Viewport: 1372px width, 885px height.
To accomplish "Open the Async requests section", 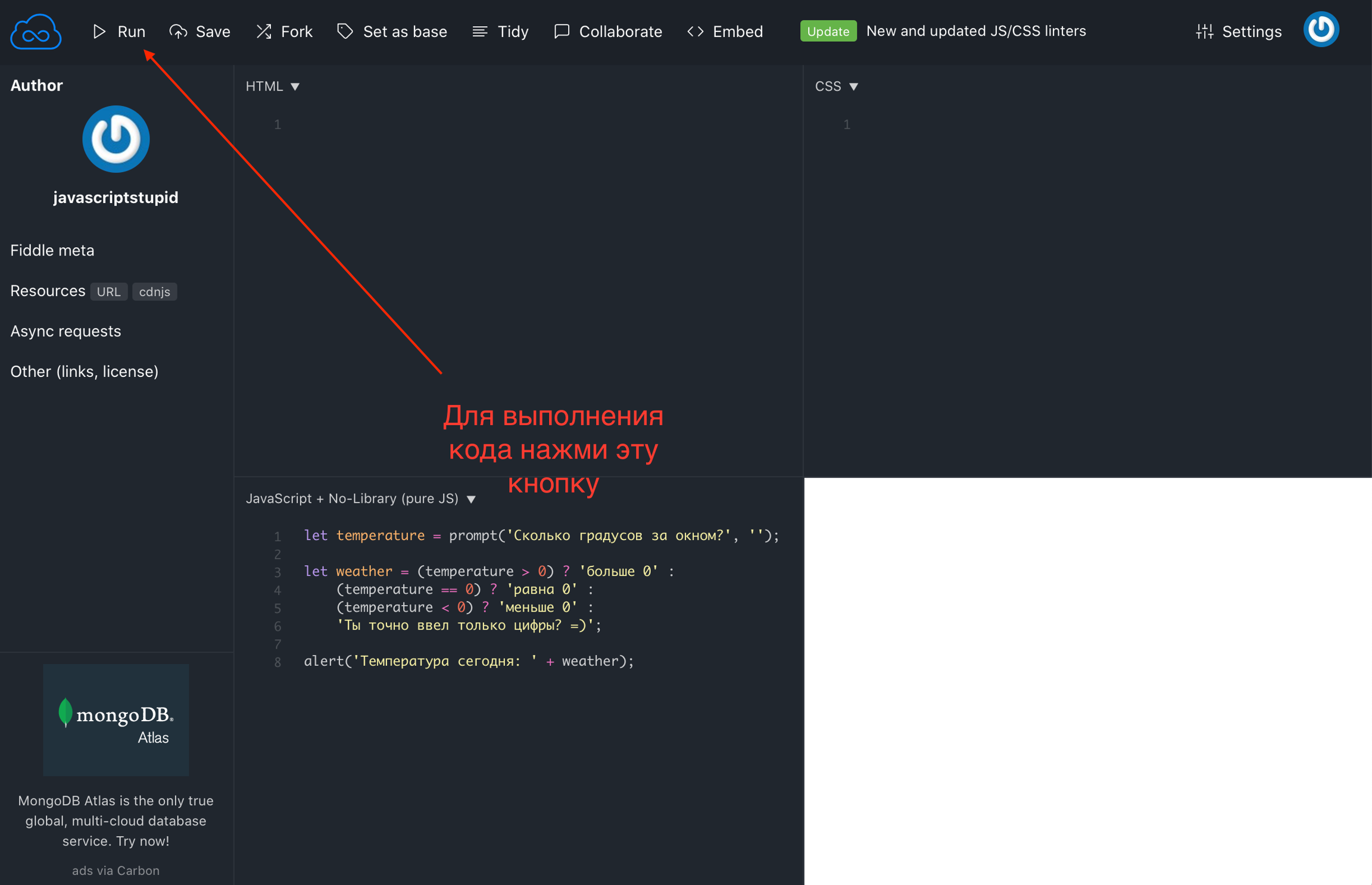I will pyautogui.click(x=66, y=331).
